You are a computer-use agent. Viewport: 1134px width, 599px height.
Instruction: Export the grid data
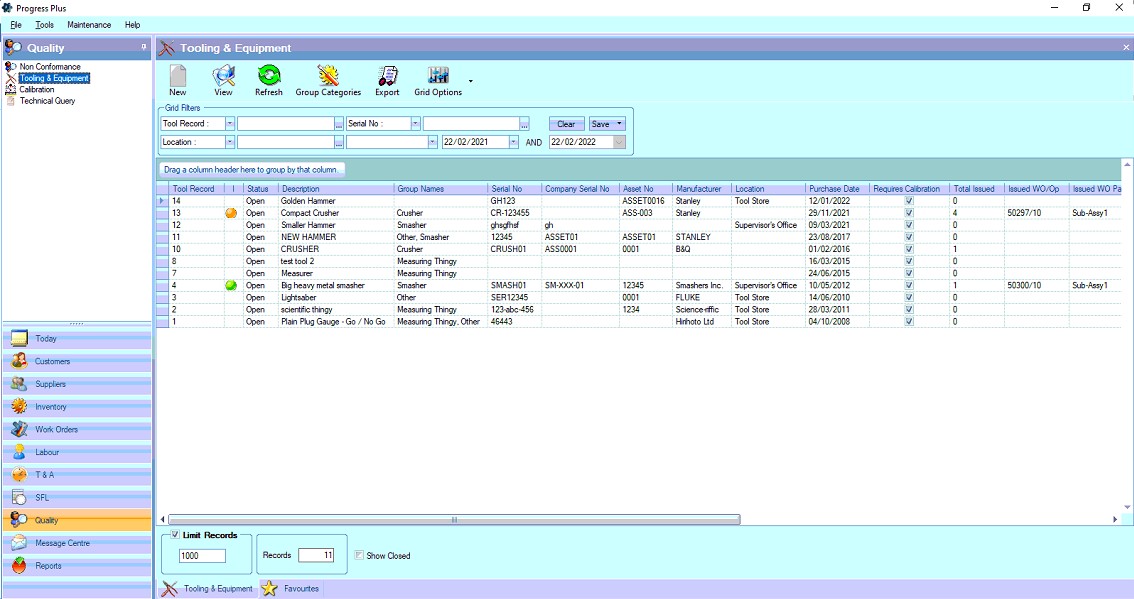click(x=387, y=78)
